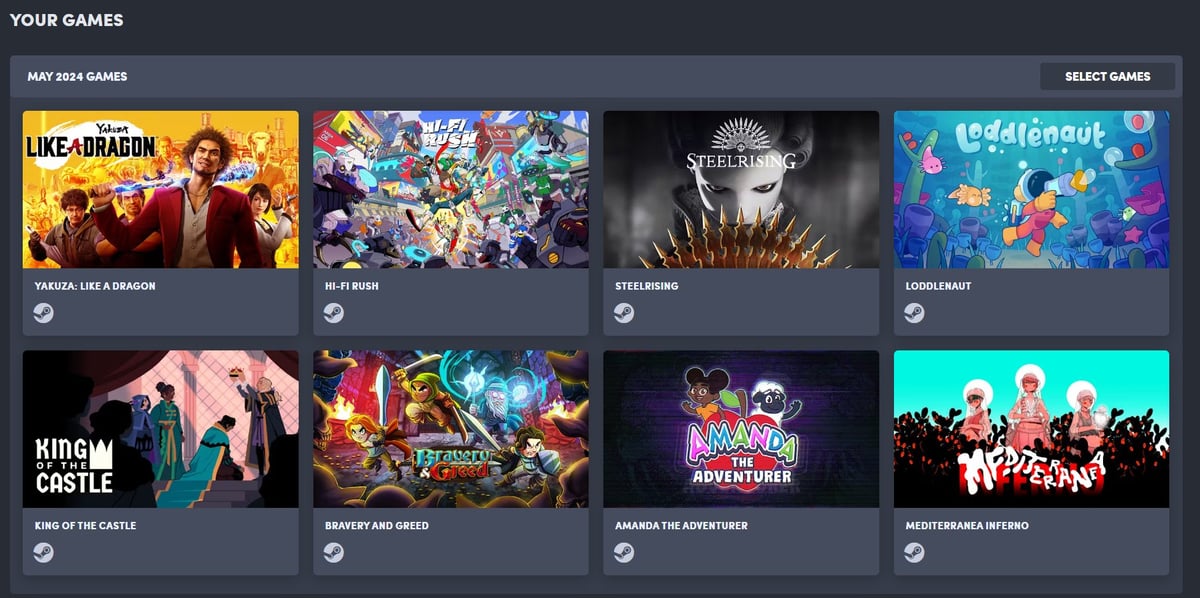Open the Bravery and Greed cover art
Viewport: 1200px width, 598px height.
(451, 429)
